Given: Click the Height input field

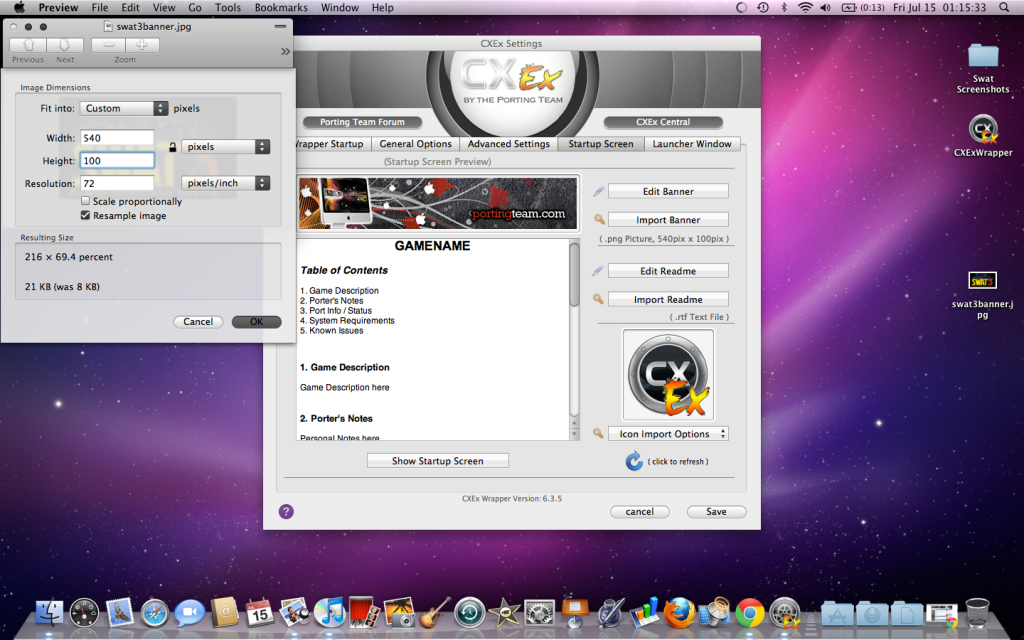Looking at the screenshot, I should pos(117,161).
